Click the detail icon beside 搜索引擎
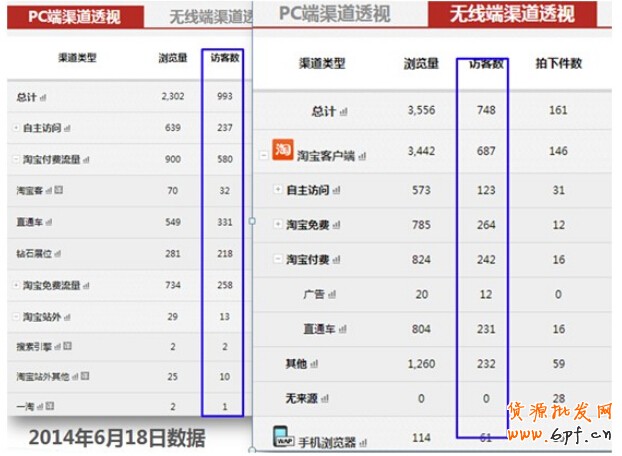 66,347
